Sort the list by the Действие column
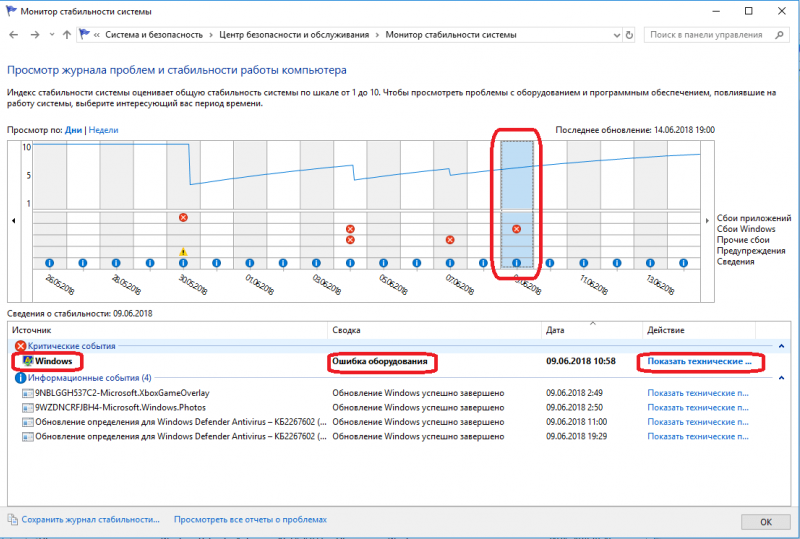 699,330
